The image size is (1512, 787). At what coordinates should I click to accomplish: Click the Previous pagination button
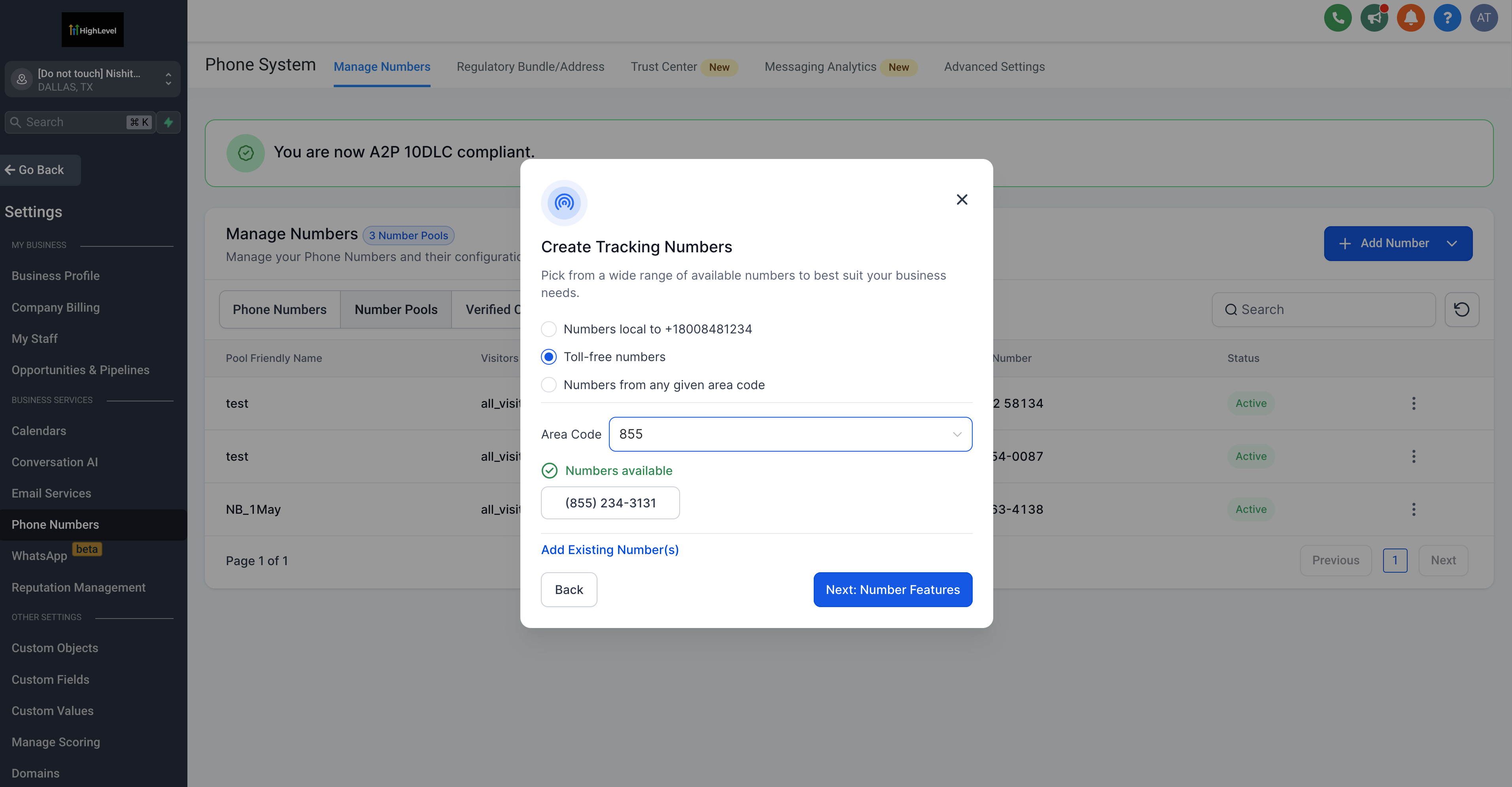pos(1335,560)
